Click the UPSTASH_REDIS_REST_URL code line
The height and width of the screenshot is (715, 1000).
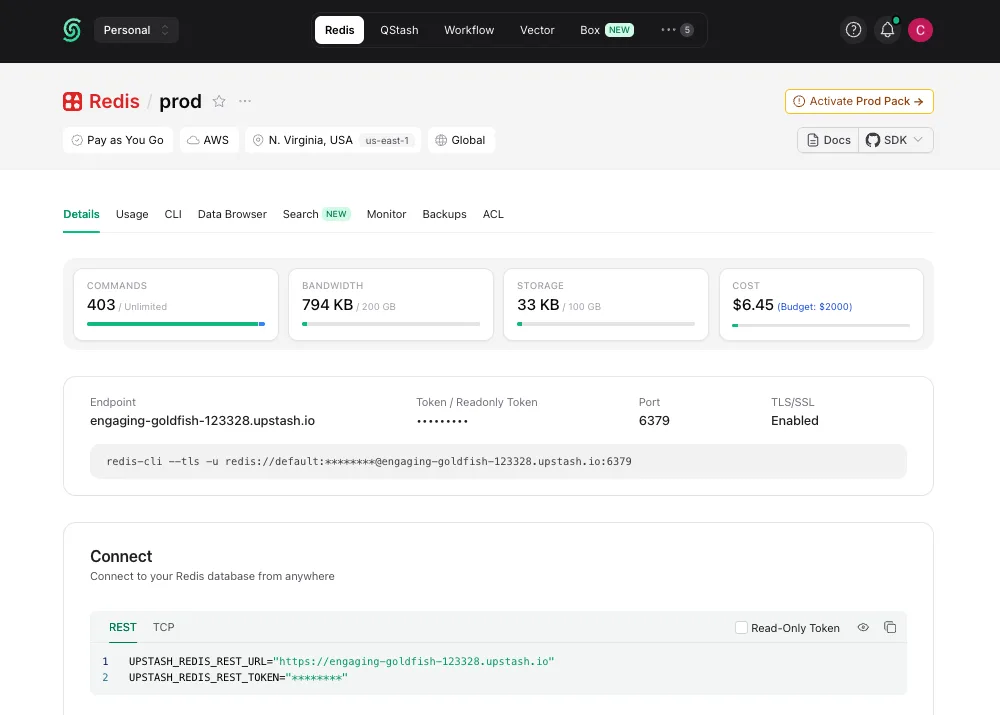[x=341, y=661]
